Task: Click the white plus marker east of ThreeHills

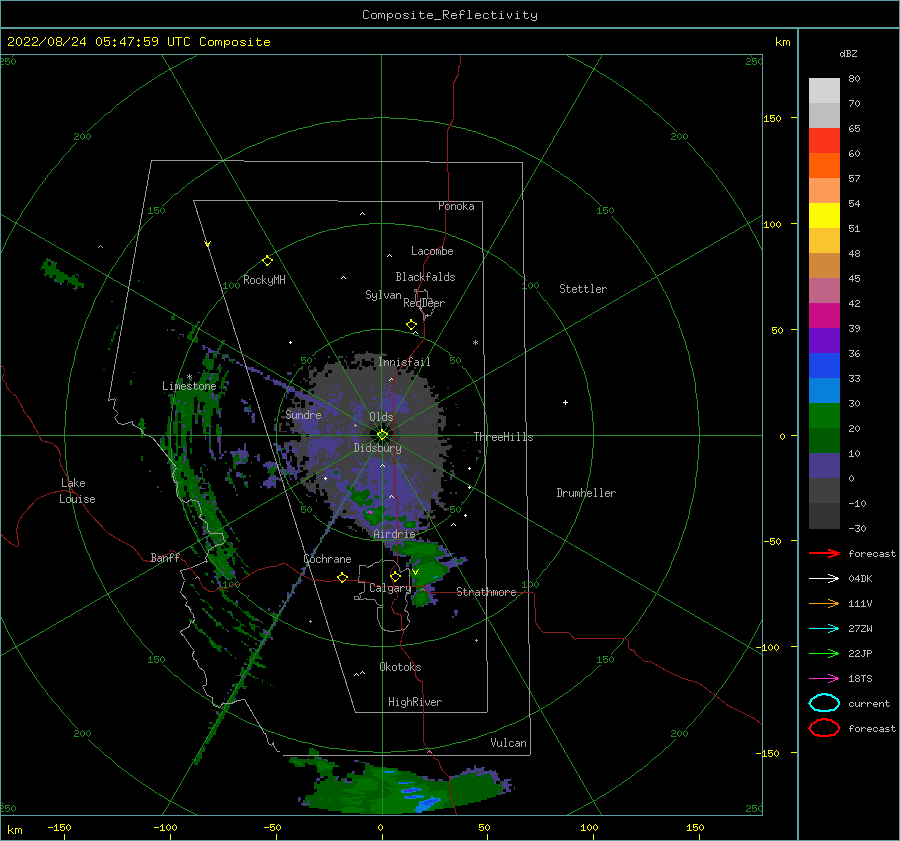Action: coord(565,402)
